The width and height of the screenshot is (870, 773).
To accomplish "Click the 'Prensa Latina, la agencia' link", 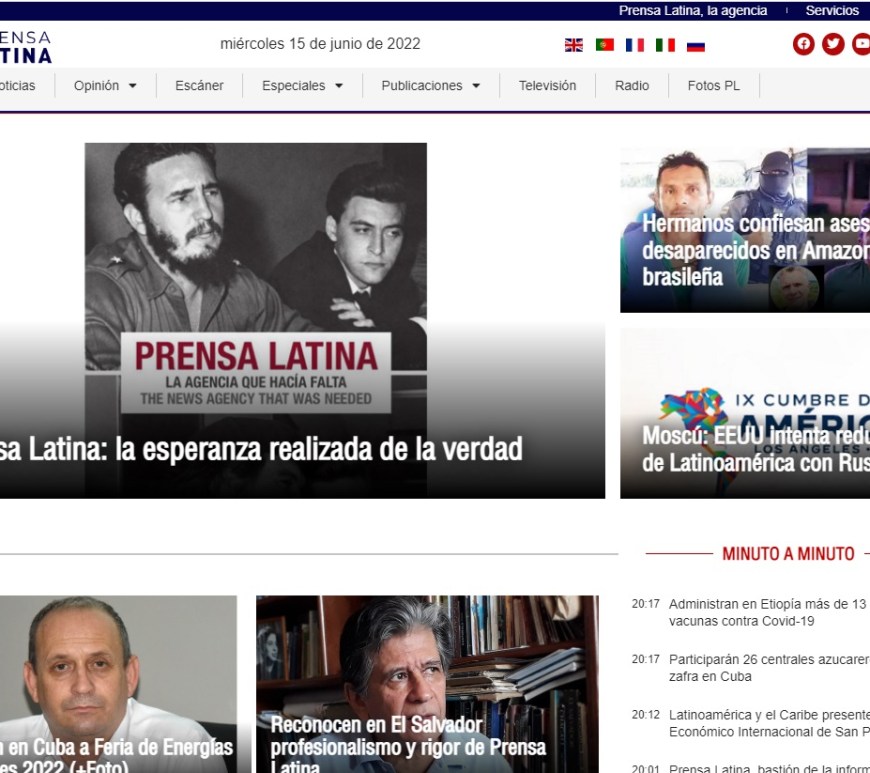I will click(691, 11).
